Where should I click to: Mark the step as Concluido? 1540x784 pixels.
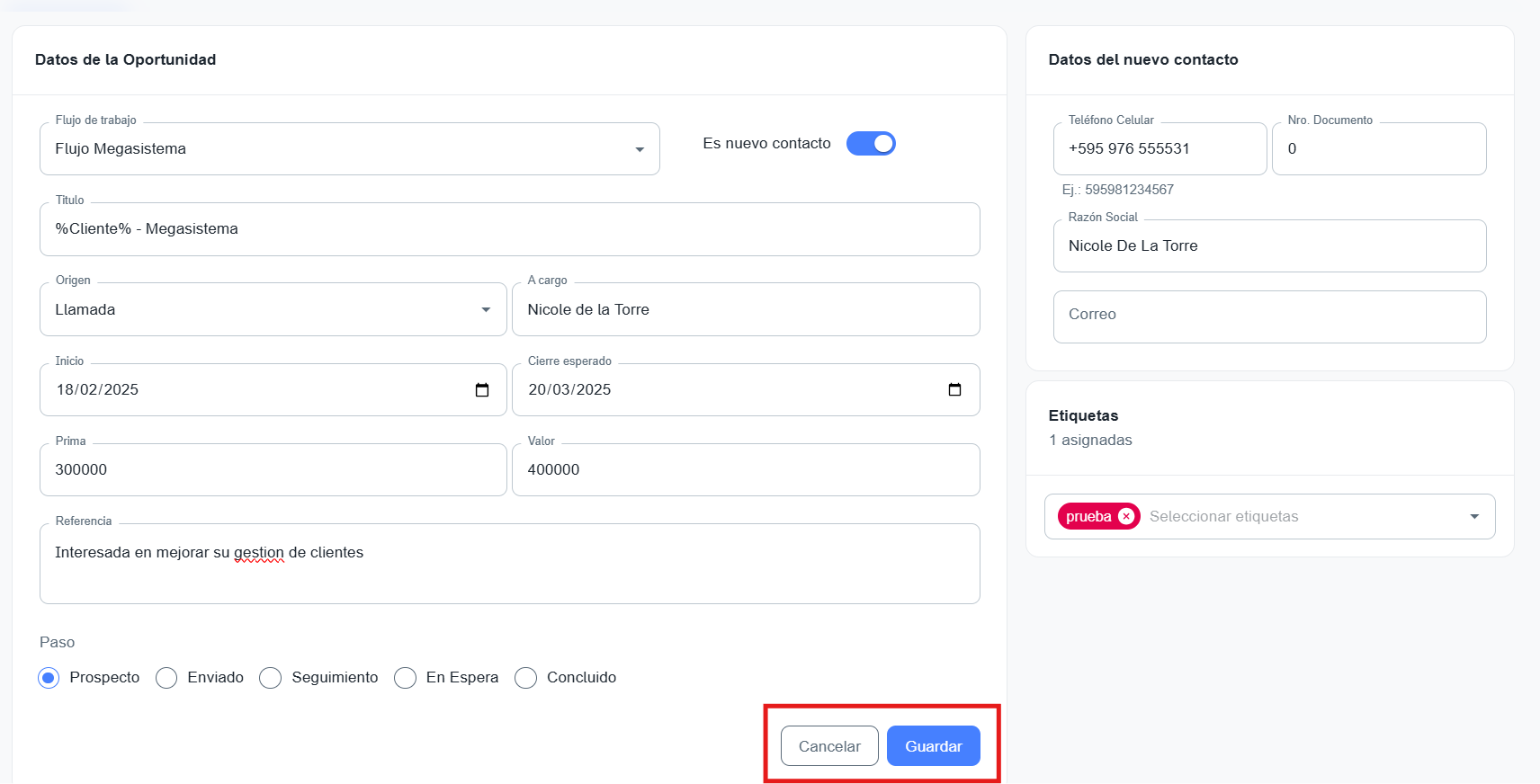pyautogui.click(x=526, y=678)
